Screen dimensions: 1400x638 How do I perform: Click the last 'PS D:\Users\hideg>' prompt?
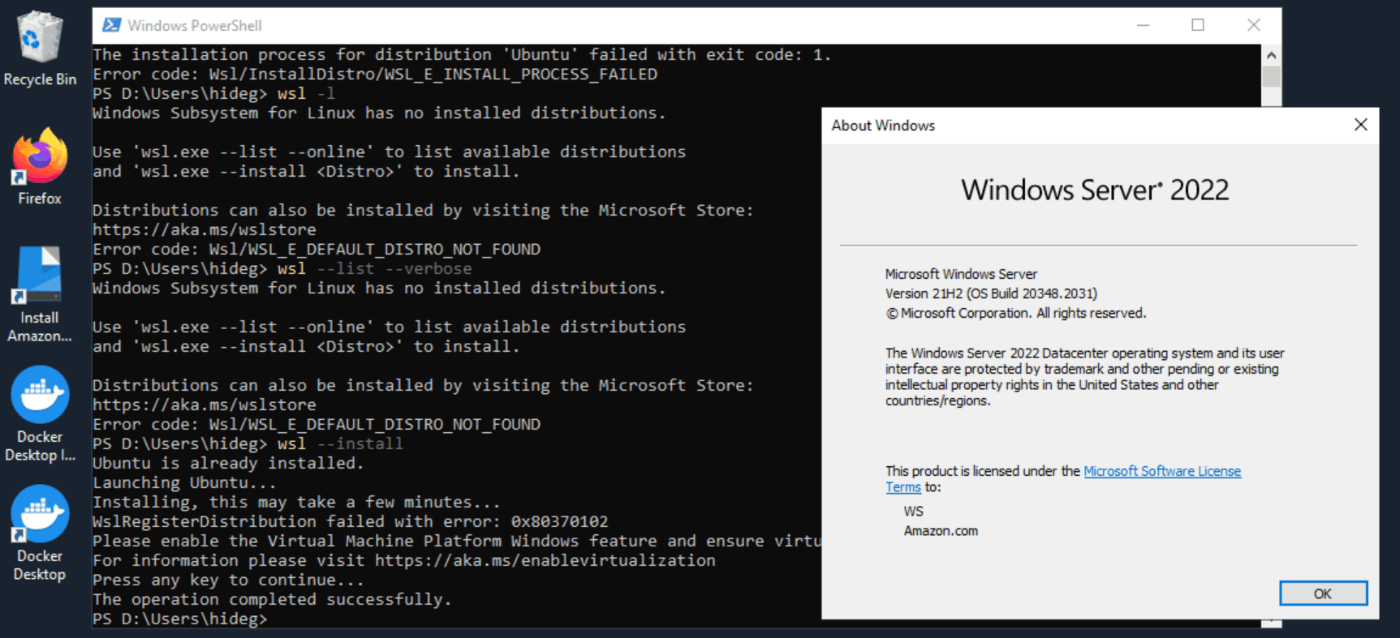(180, 619)
